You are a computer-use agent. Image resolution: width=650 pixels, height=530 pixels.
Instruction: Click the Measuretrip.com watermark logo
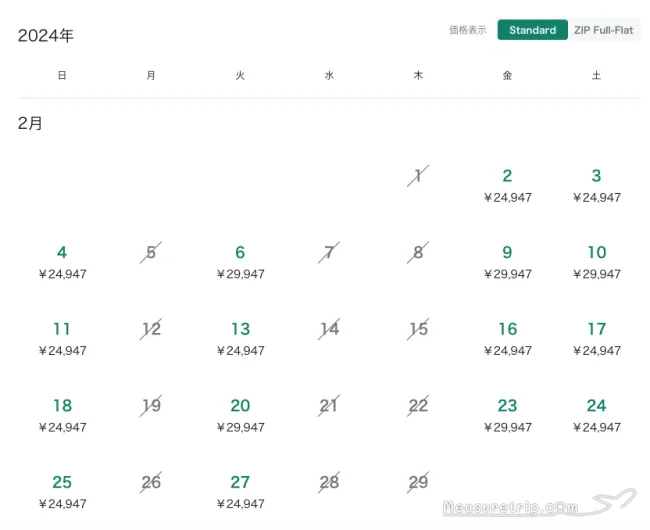tap(539, 502)
